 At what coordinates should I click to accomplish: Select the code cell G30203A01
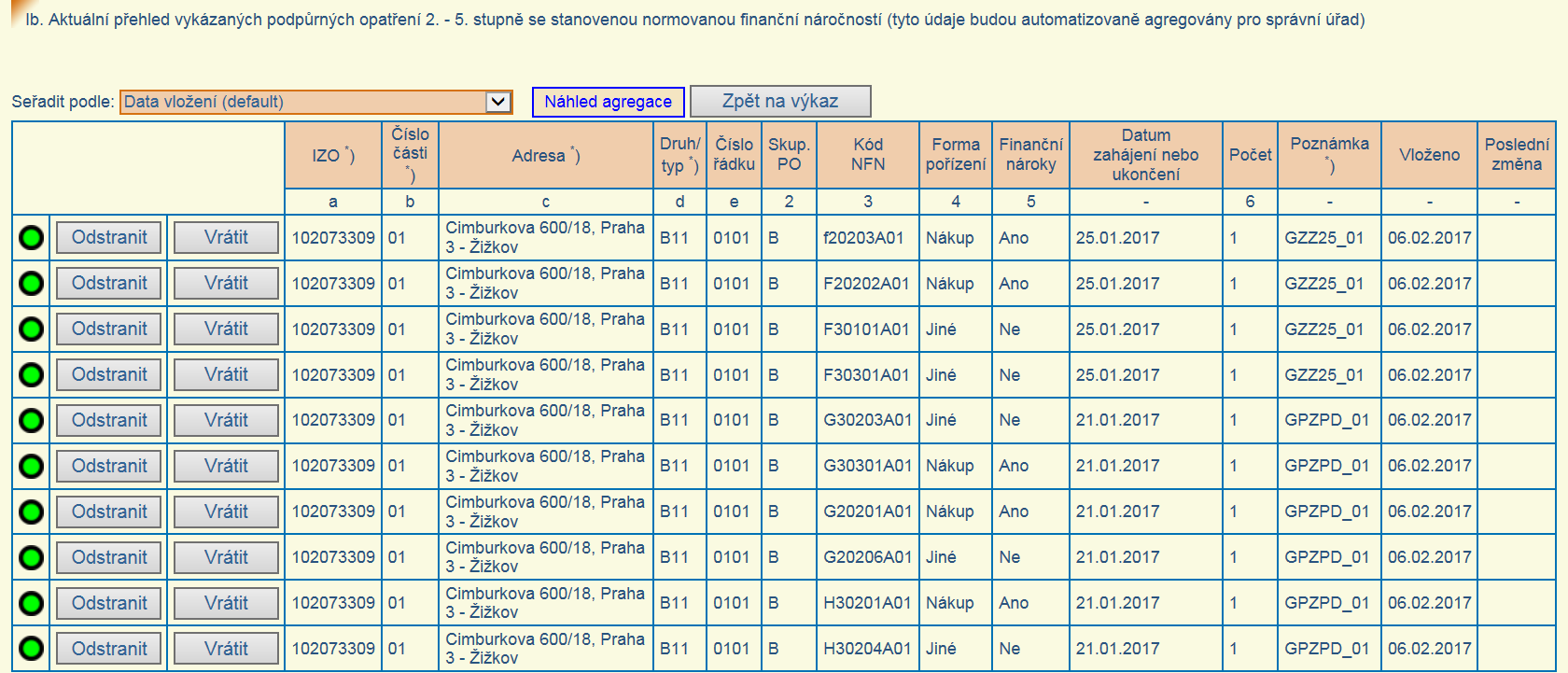(868, 421)
